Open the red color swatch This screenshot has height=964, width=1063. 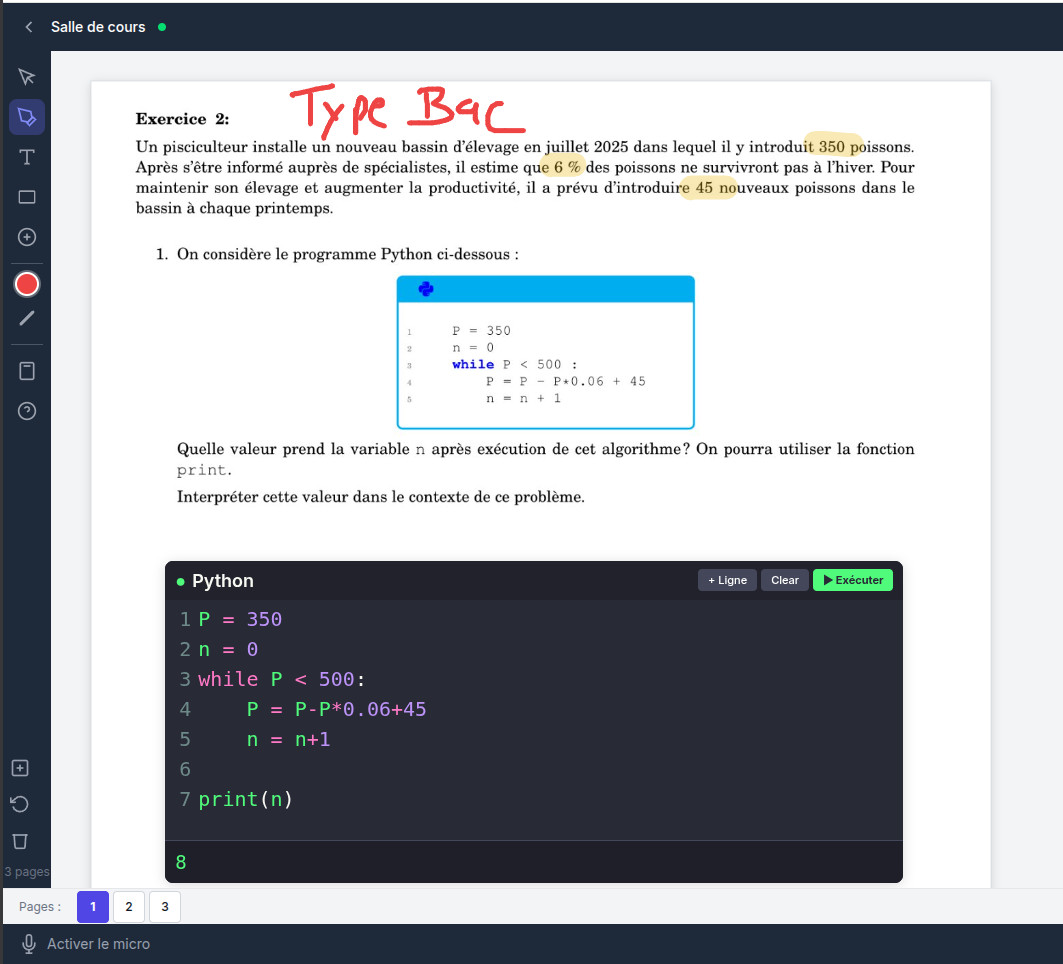[x=26, y=285]
